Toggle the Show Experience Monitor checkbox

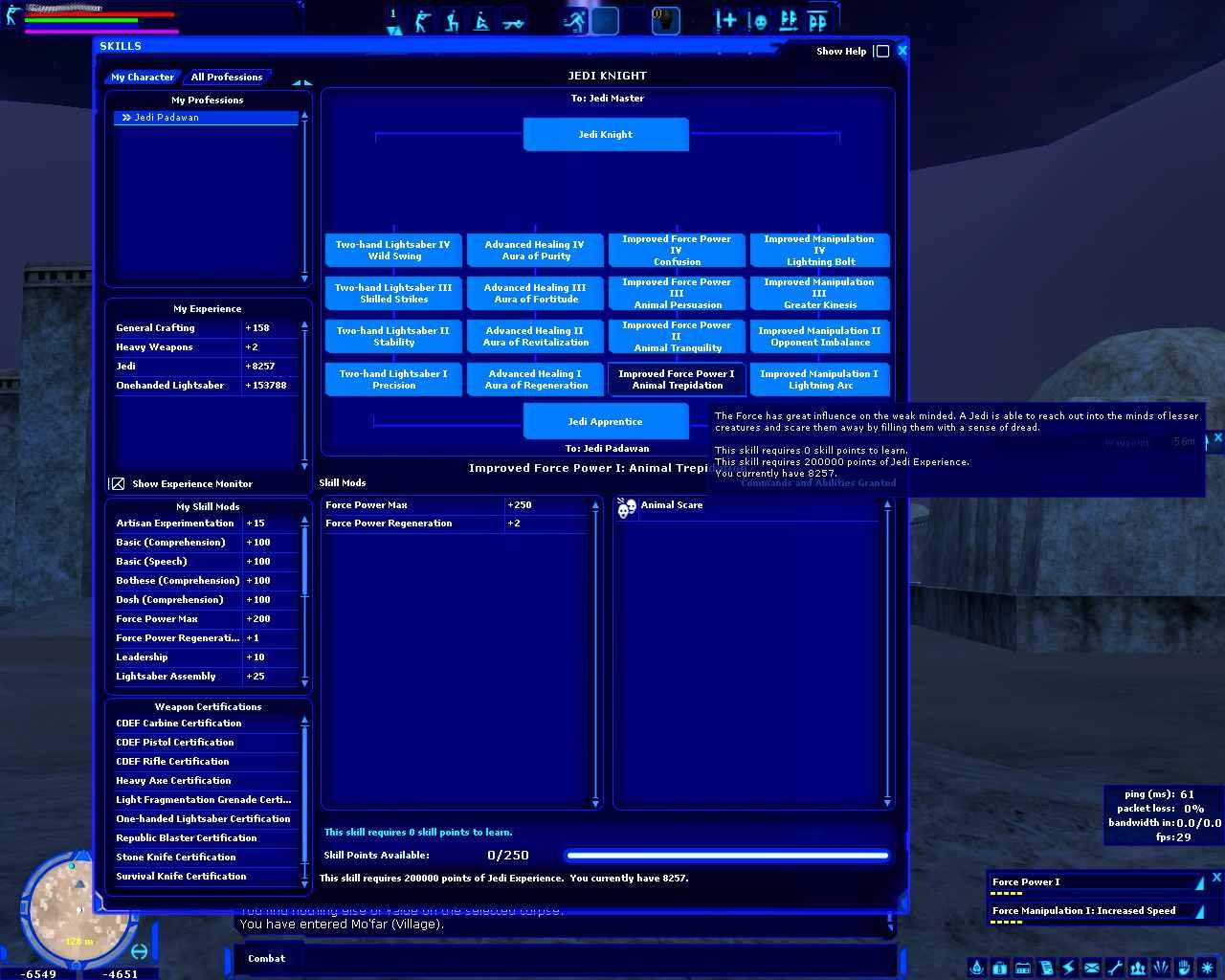[117, 484]
